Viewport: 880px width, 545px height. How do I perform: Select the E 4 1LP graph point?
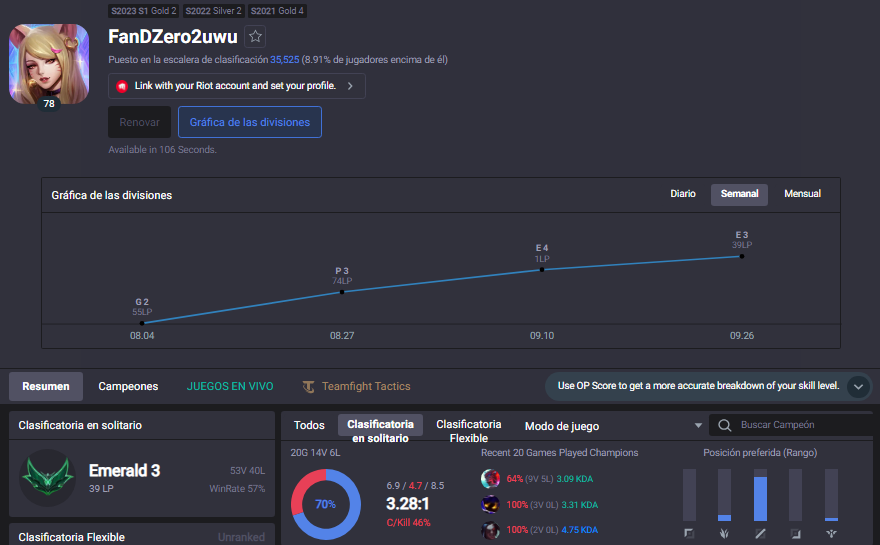[x=542, y=269]
